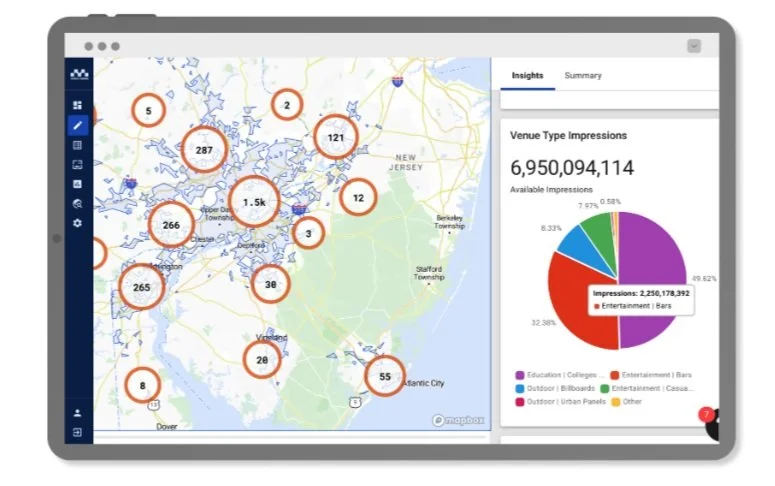
Task: Toggle Education | Colleges legend swatch
Action: tap(519, 375)
